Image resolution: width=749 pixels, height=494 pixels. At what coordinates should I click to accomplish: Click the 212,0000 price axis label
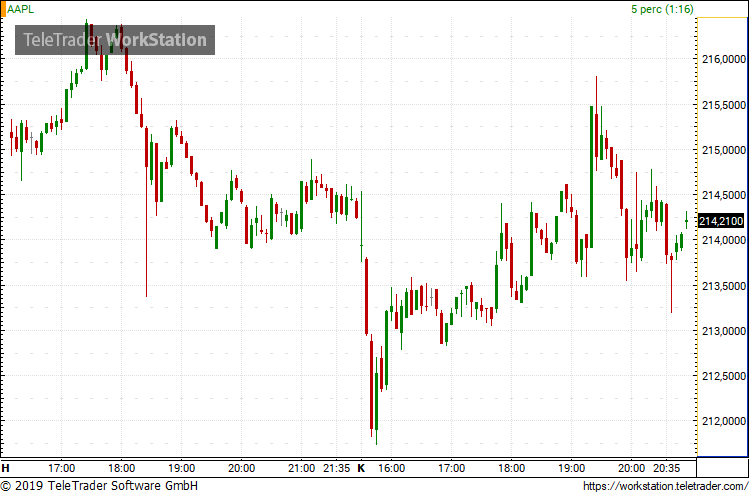coord(725,421)
